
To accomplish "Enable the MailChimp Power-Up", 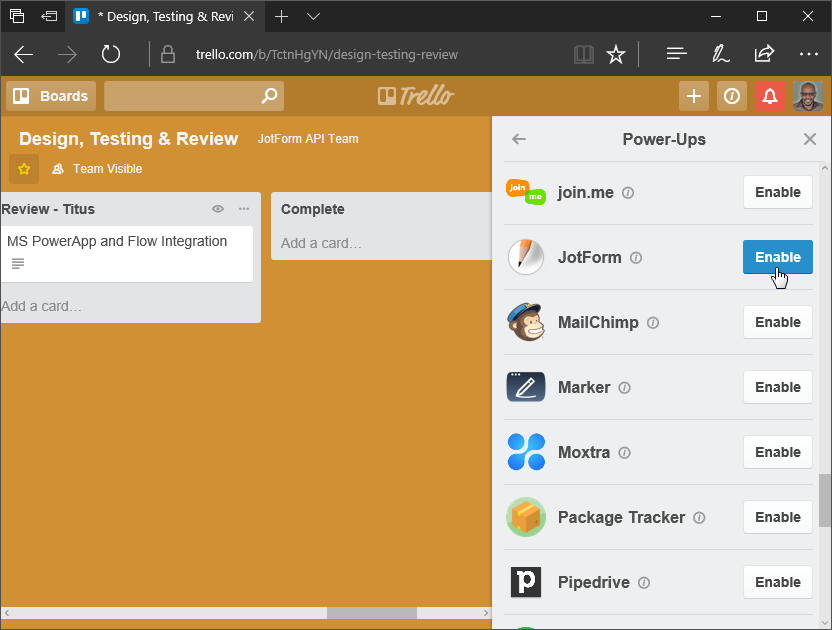I will tap(778, 322).
